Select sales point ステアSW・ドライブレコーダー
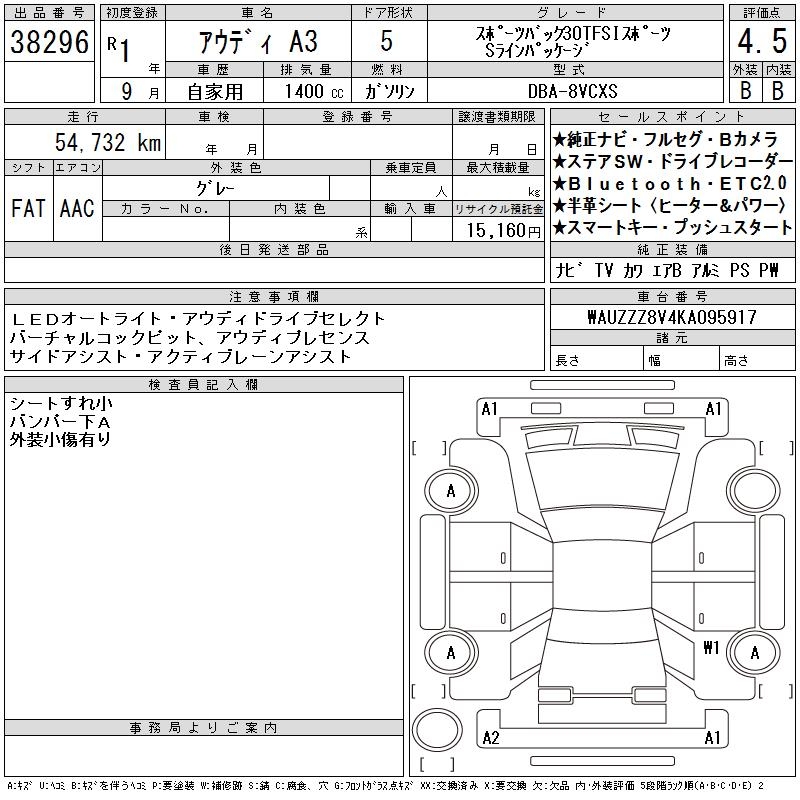 672,162
